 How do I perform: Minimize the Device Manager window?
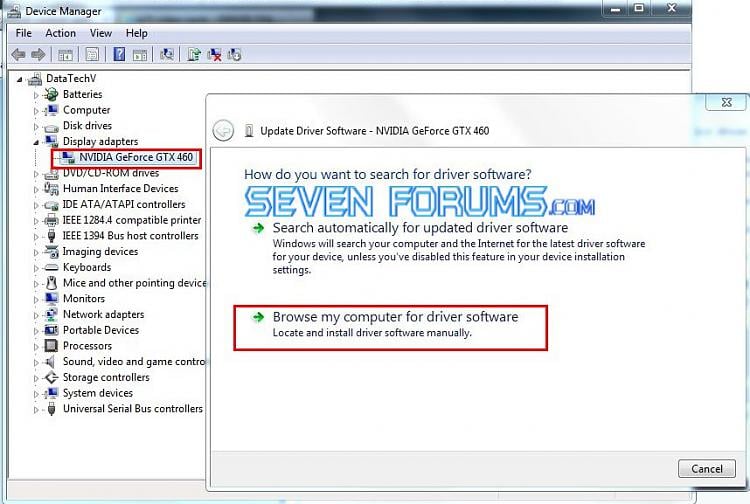click(615, 8)
